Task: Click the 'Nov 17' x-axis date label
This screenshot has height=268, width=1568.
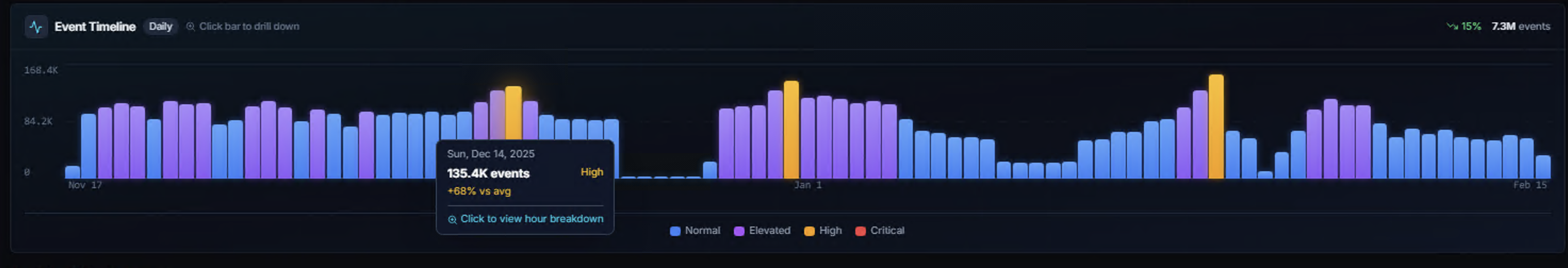Action: tap(85, 186)
